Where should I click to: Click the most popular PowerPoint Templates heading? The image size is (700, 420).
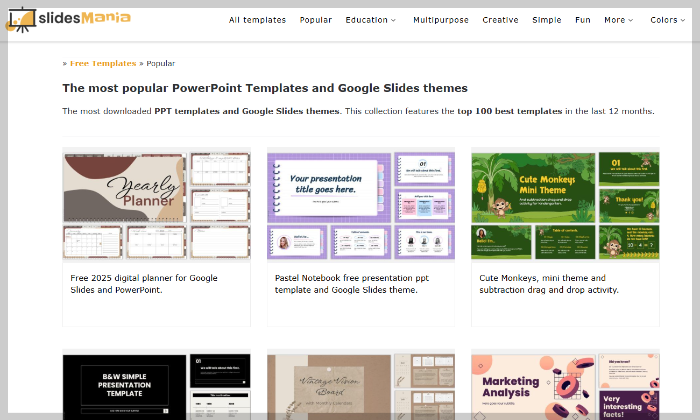(x=265, y=88)
